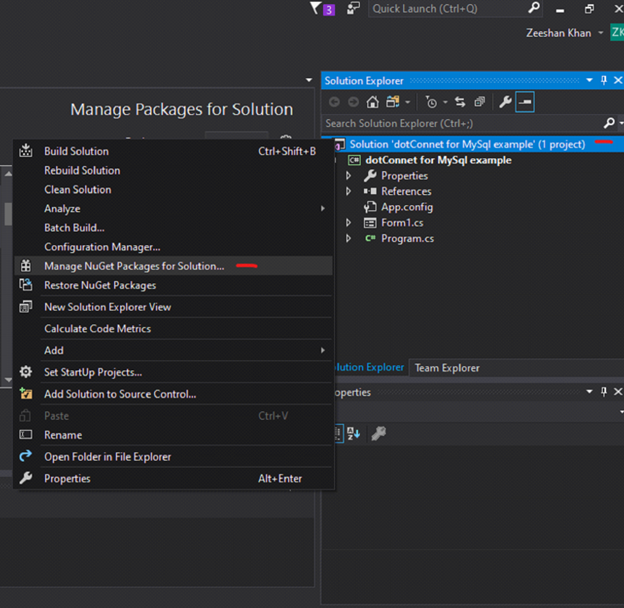
Task: Choose Restore NuGet Packages
Action: tap(174, 285)
